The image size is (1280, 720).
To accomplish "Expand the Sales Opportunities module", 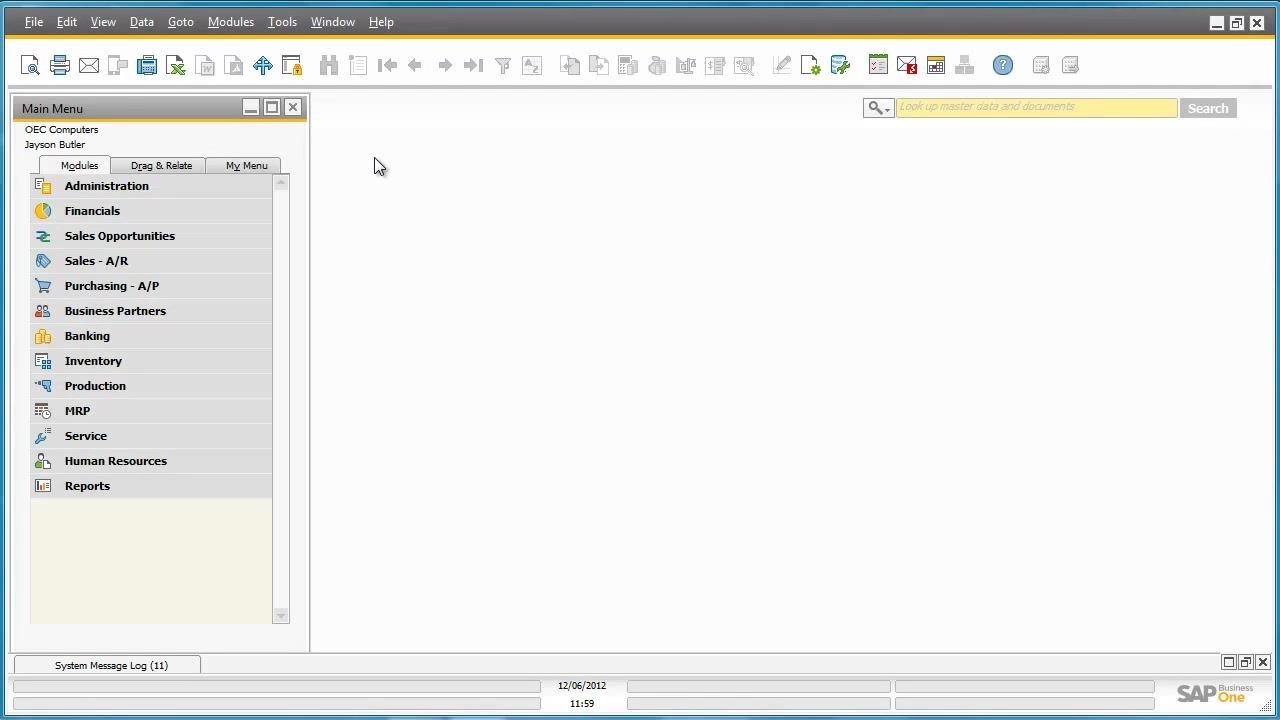I will pos(151,236).
